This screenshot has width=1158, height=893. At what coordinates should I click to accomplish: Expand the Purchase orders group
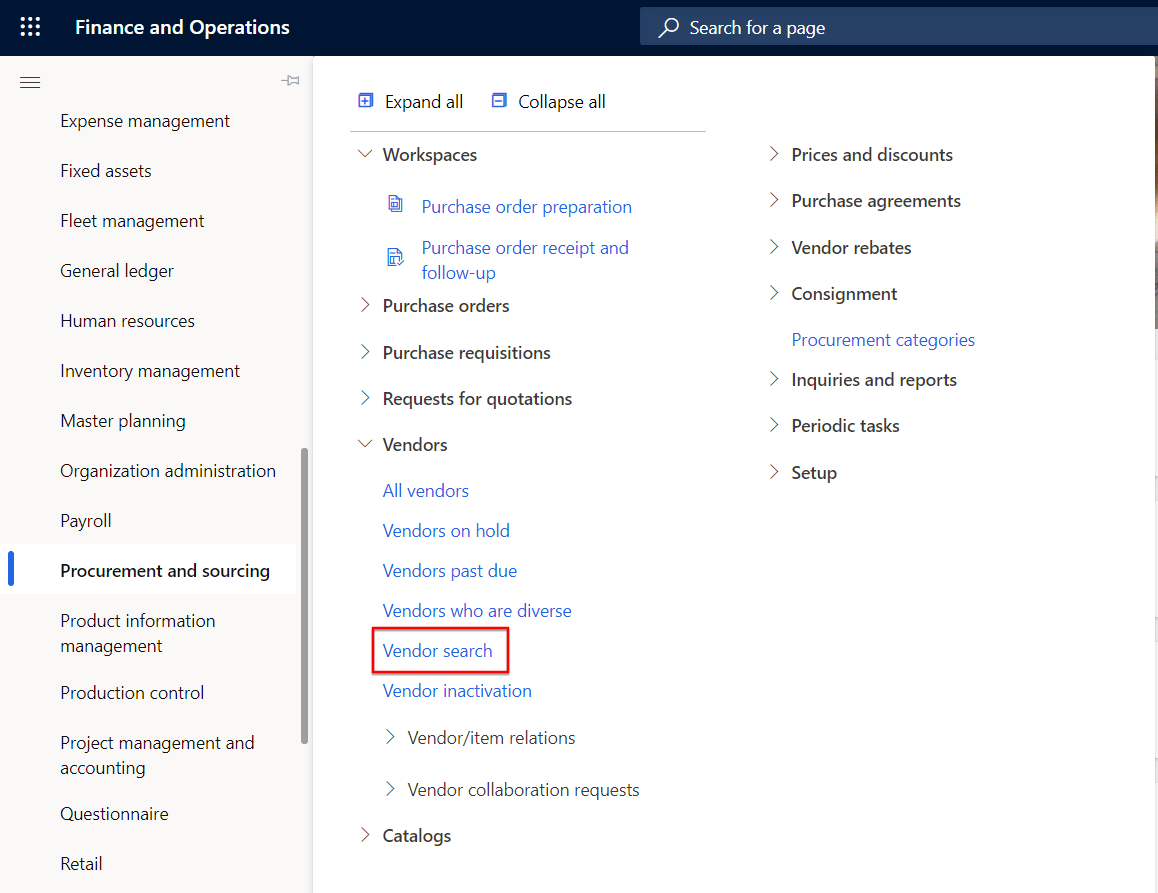[x=365, y=305]
